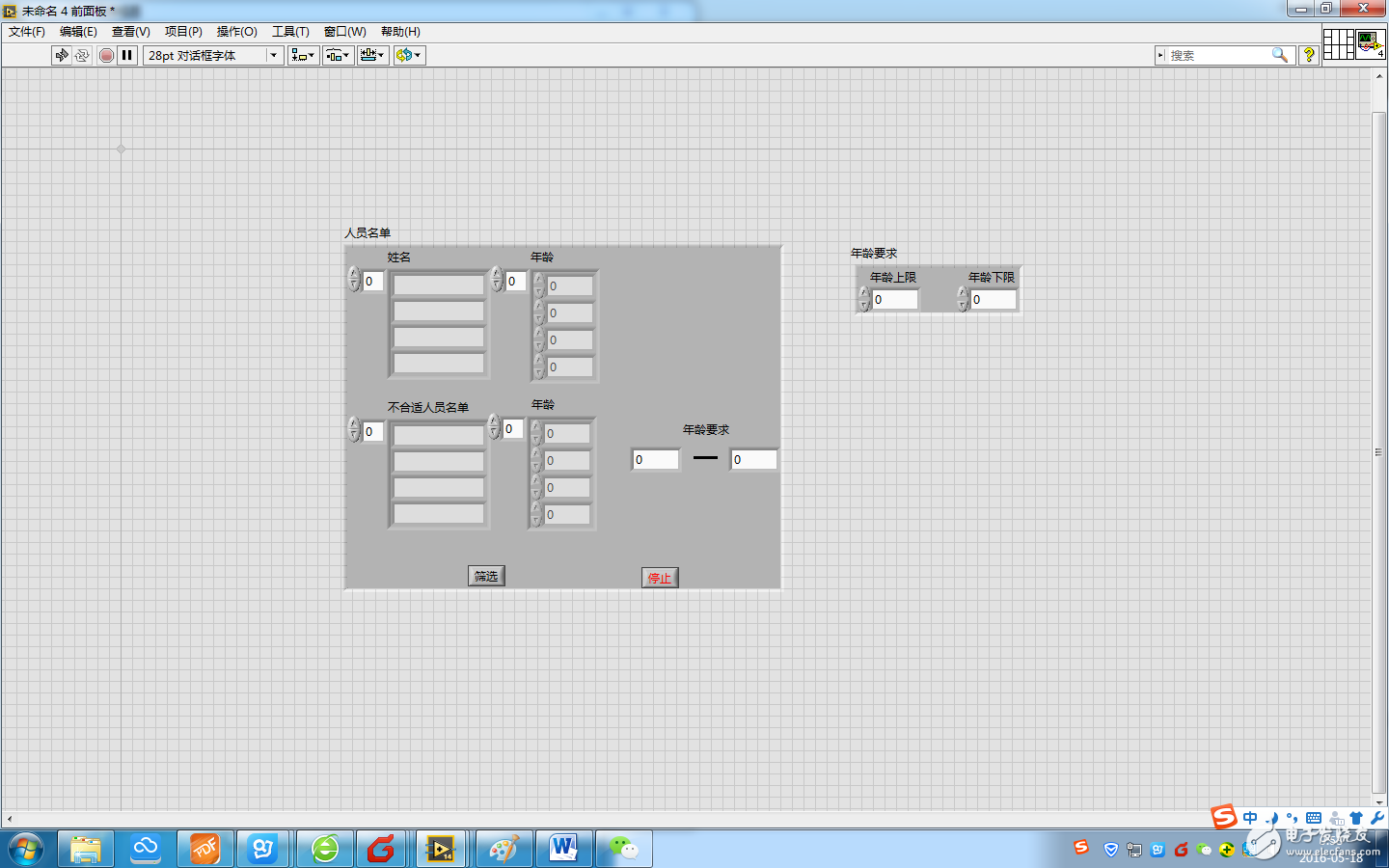Viewport: 1389px width, 868px height.
Task: Click the index stepper of 年龄 array beside 姓名
Action: (x=497, y=279)
